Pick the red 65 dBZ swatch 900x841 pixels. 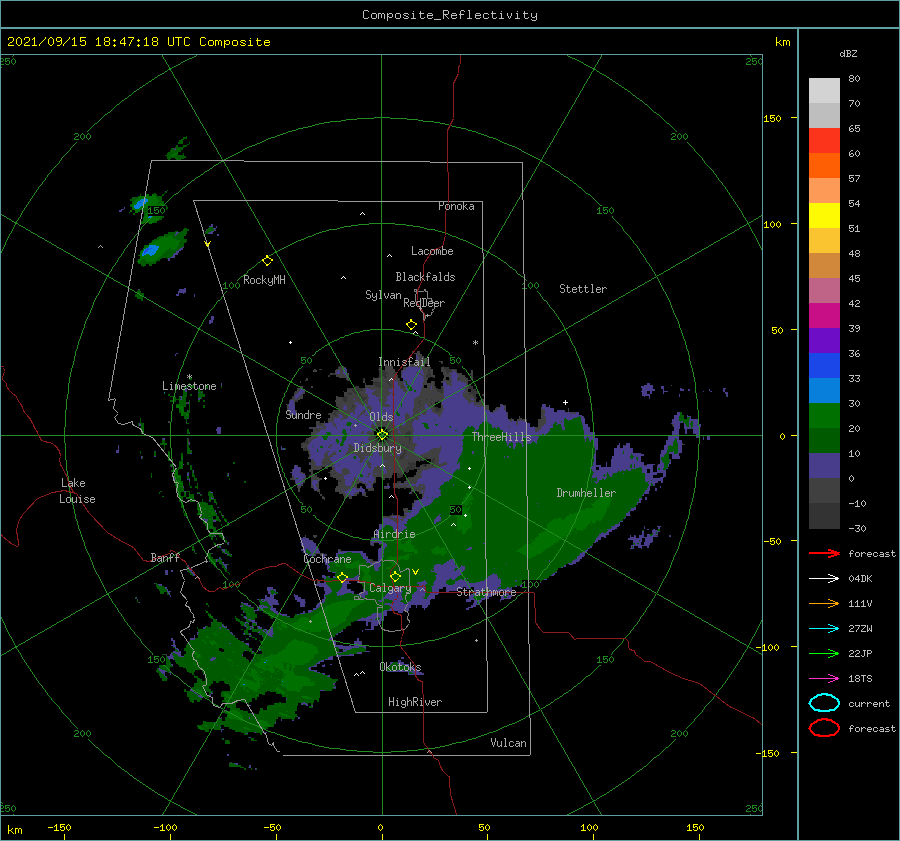pos(824,141)
